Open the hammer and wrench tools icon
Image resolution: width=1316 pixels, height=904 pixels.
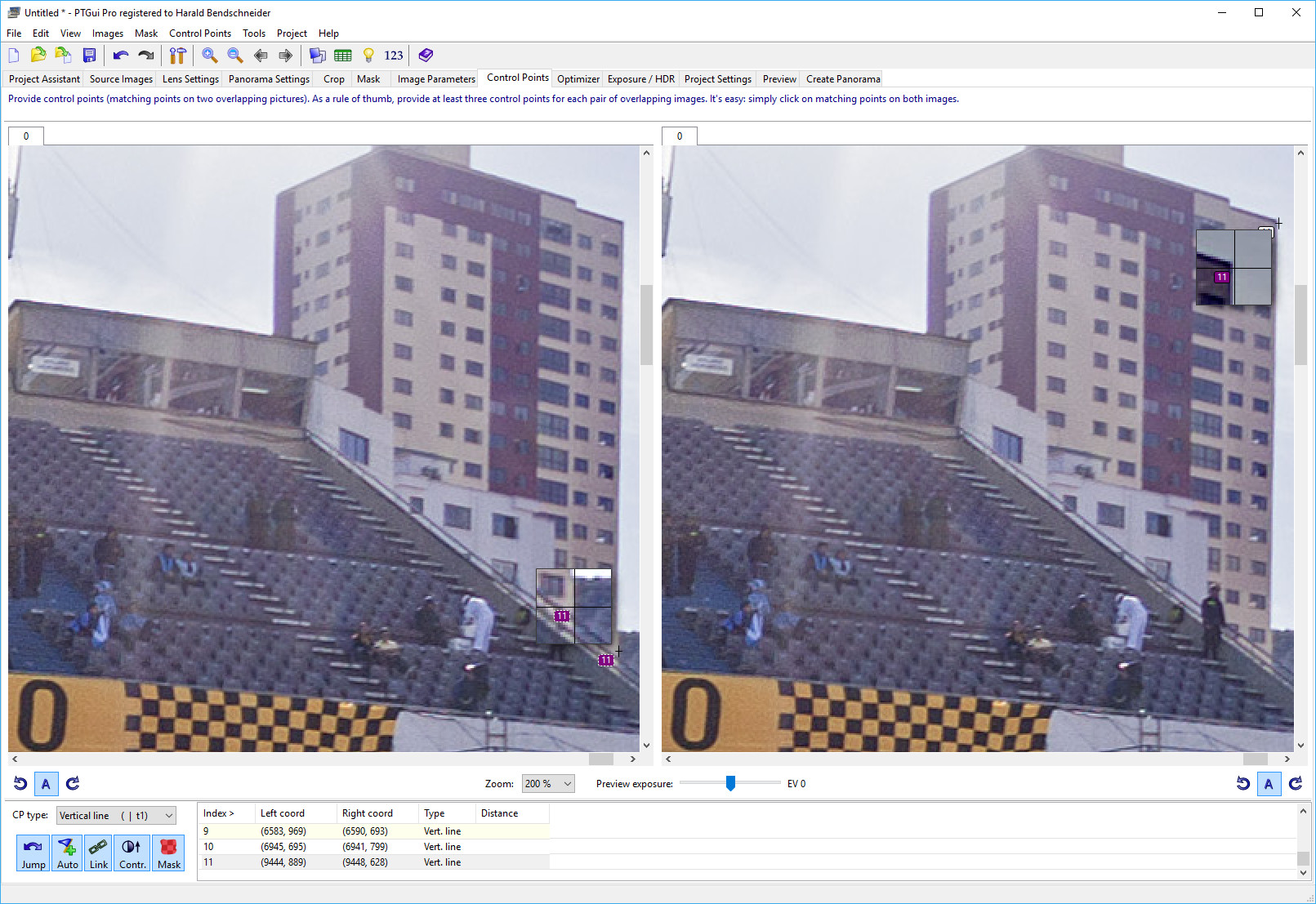tap(177, 56)
